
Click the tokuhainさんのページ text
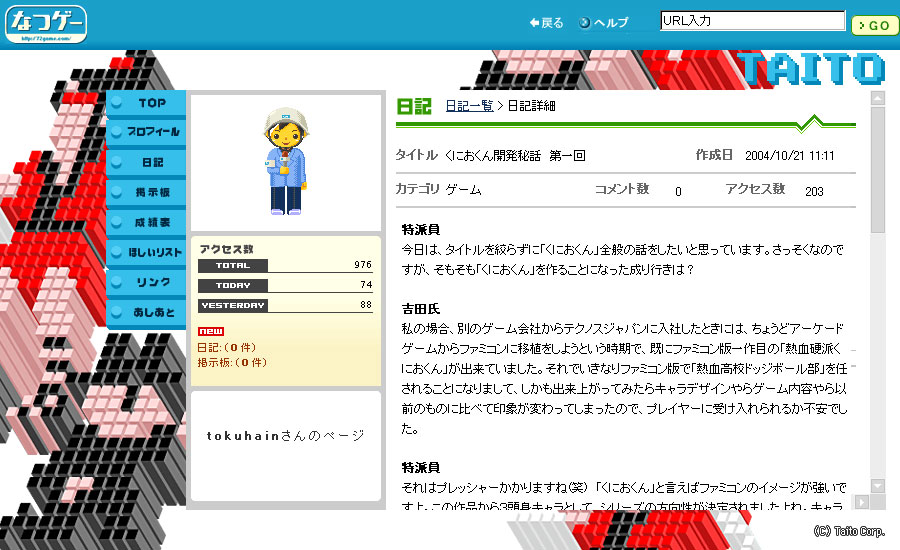285,436
